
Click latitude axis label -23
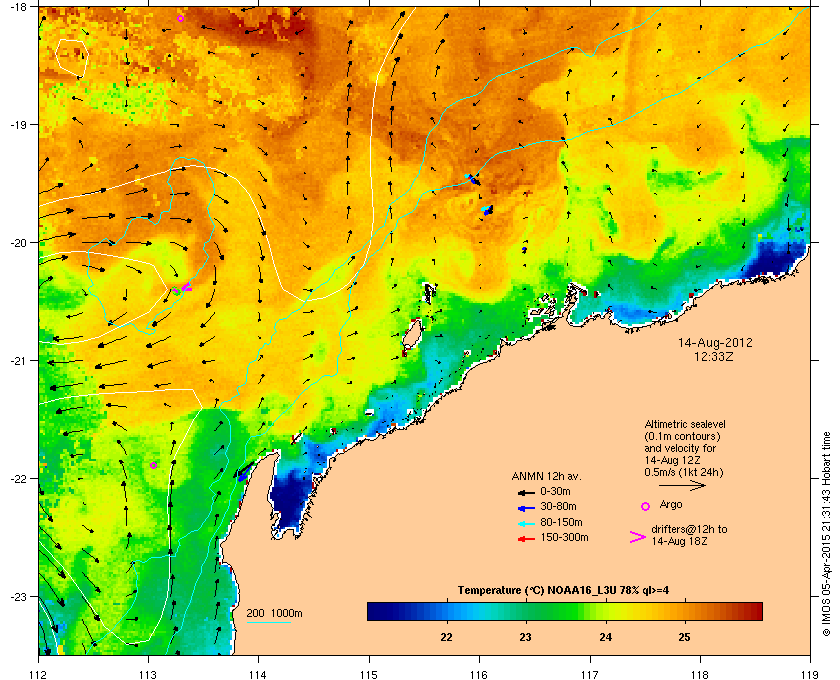point(17,596)
